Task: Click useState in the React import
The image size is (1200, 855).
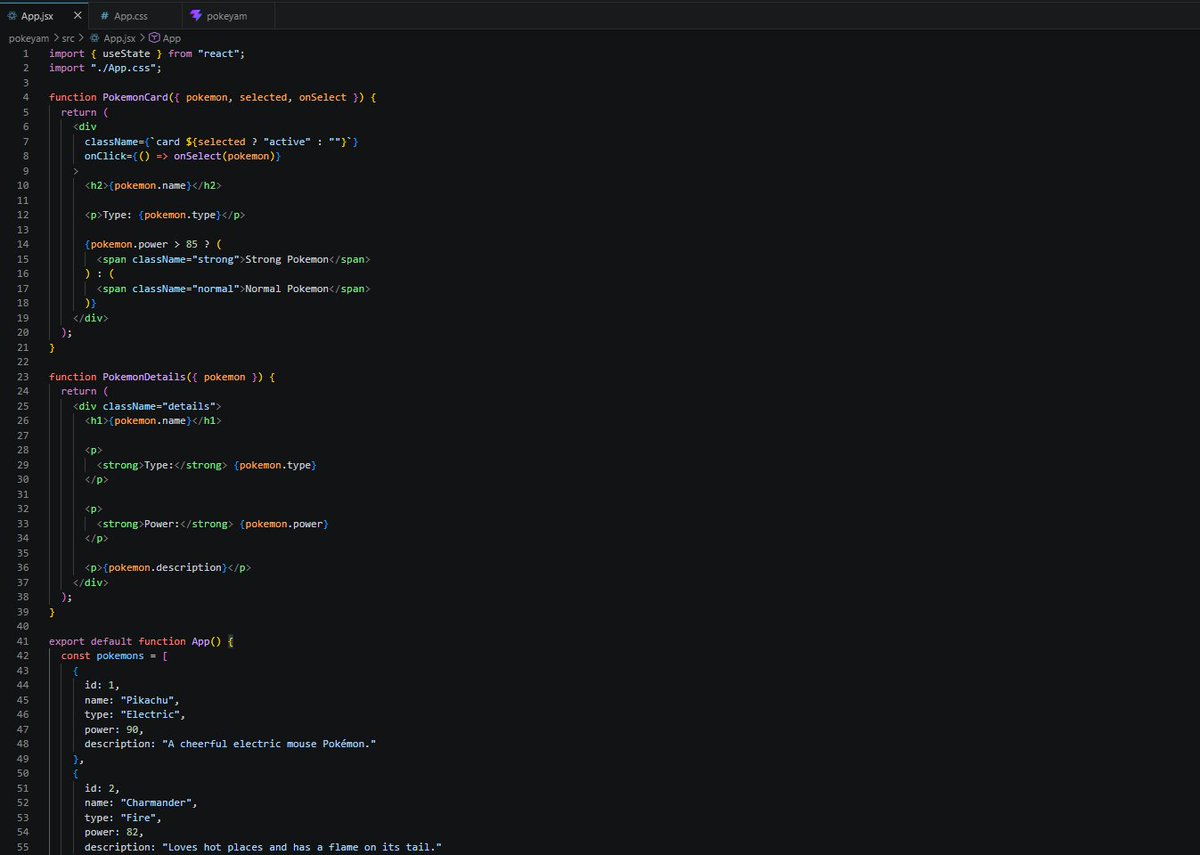Action: [126, 53]
